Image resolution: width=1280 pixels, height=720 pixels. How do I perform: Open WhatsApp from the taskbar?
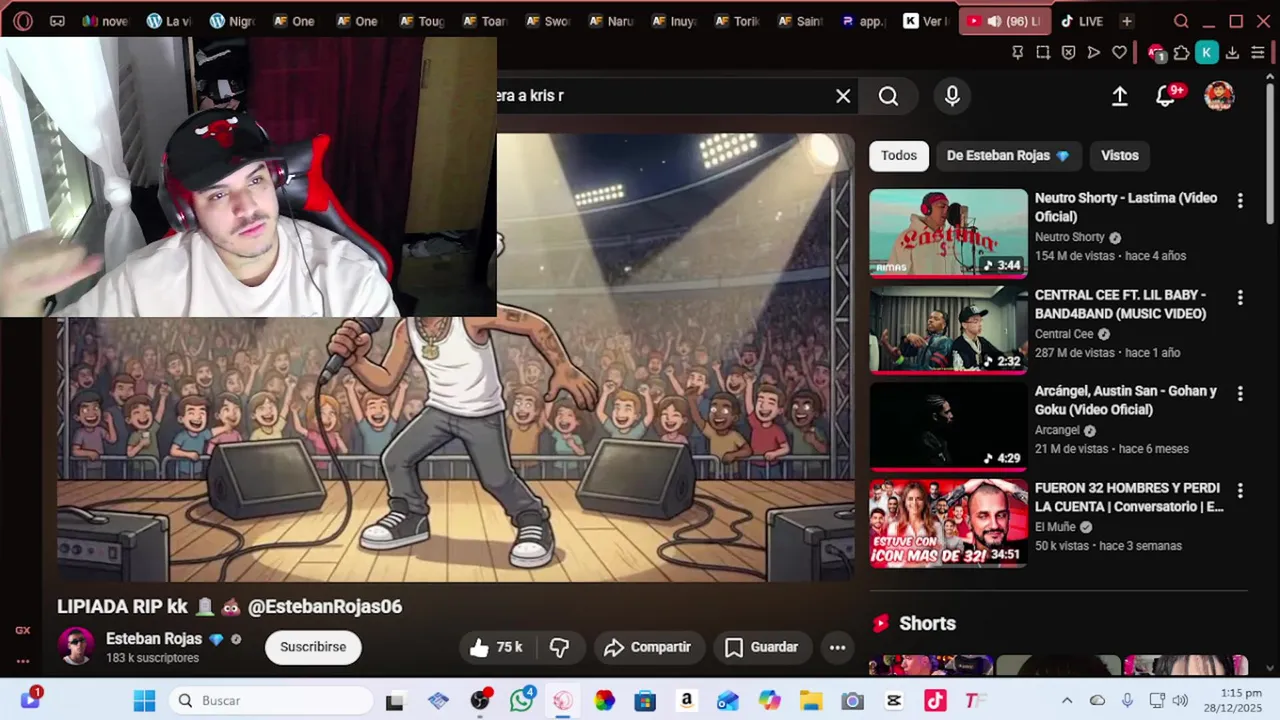coord(521,700)
